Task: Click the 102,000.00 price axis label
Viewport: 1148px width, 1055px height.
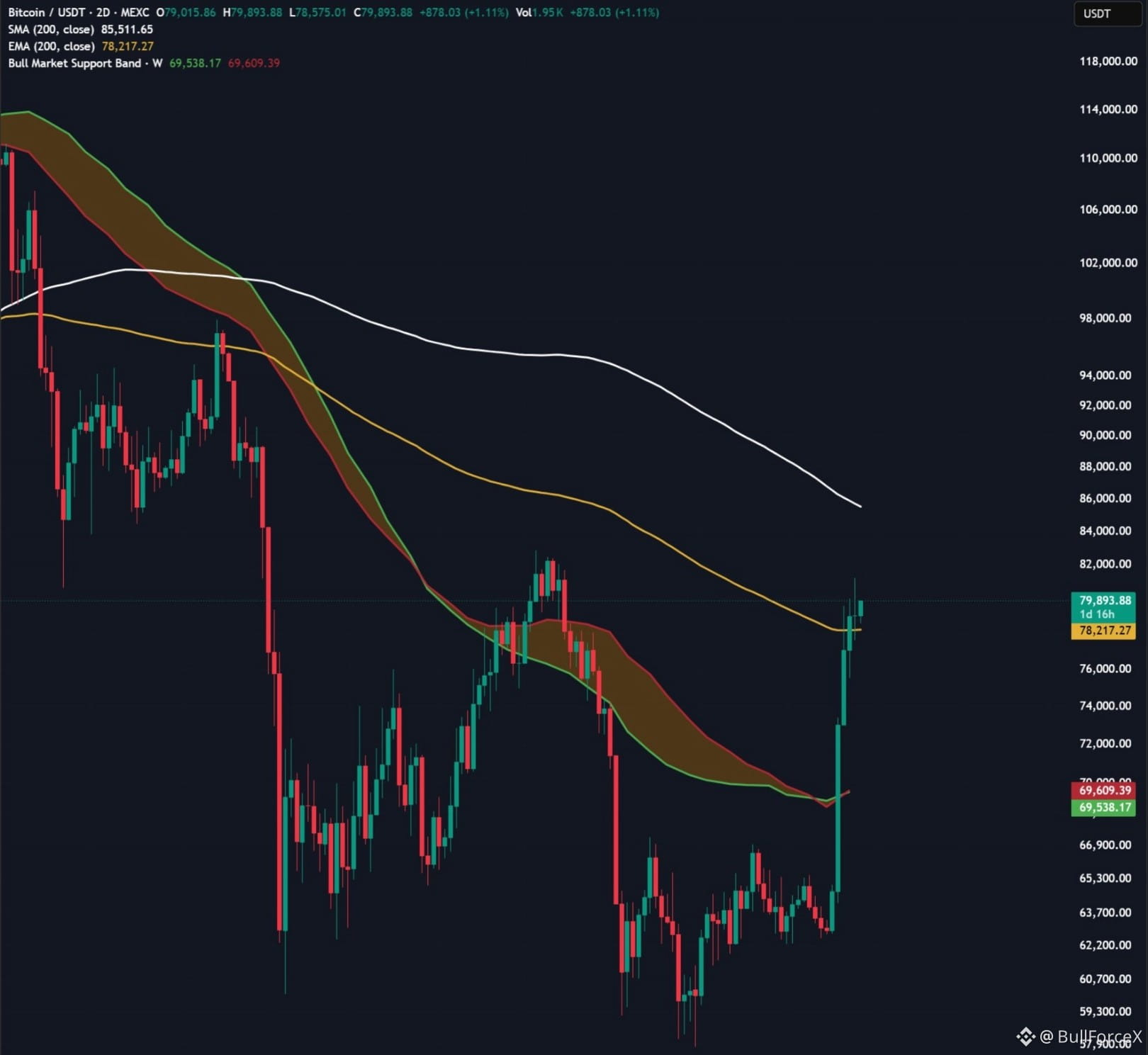Action: click(x=1108, y=263)
